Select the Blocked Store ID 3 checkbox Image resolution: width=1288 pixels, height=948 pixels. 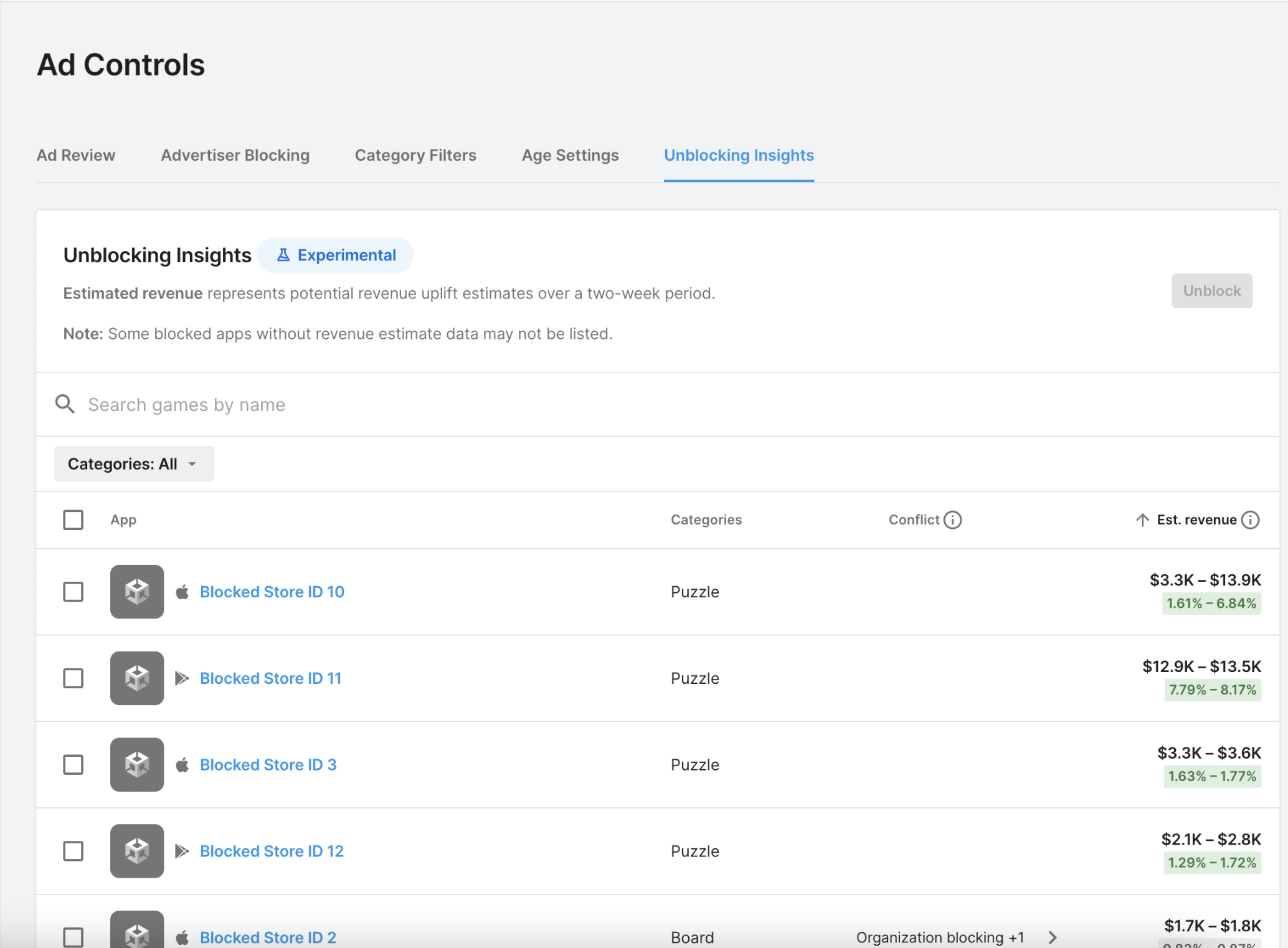pos(73,765)
